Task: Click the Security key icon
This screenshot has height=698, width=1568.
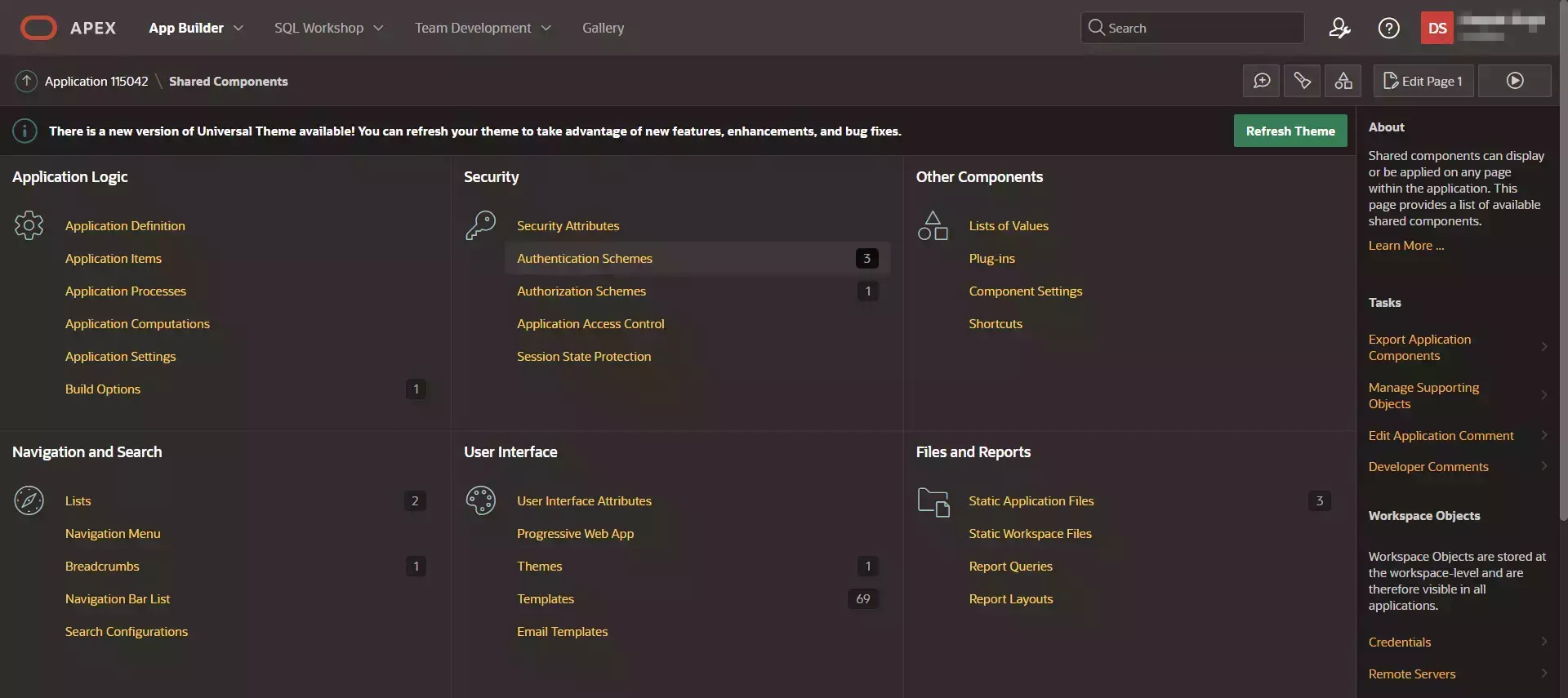Action: (481, 225)
